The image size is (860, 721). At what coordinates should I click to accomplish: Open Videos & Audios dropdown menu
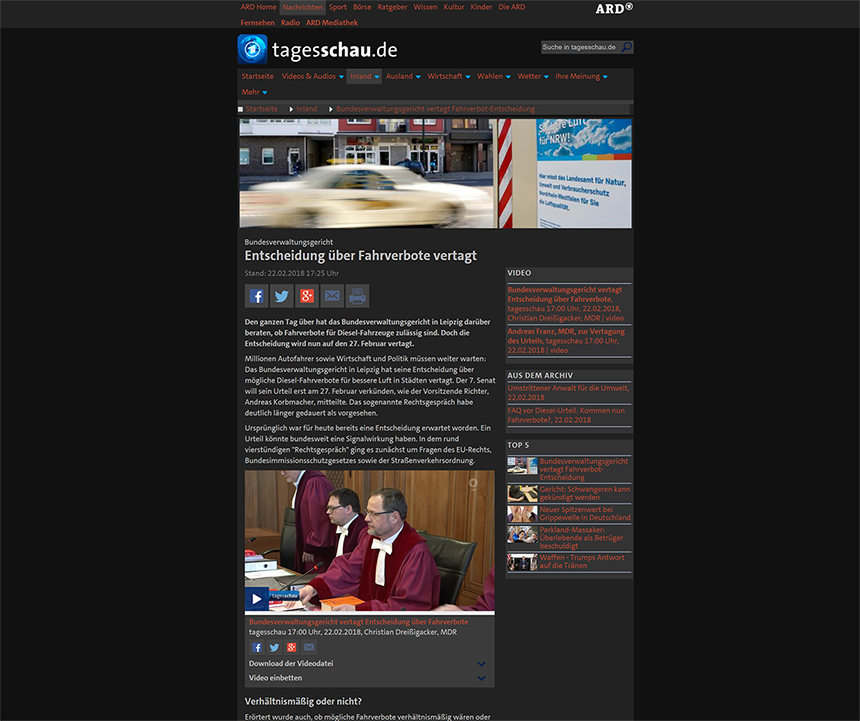point(313,76)
